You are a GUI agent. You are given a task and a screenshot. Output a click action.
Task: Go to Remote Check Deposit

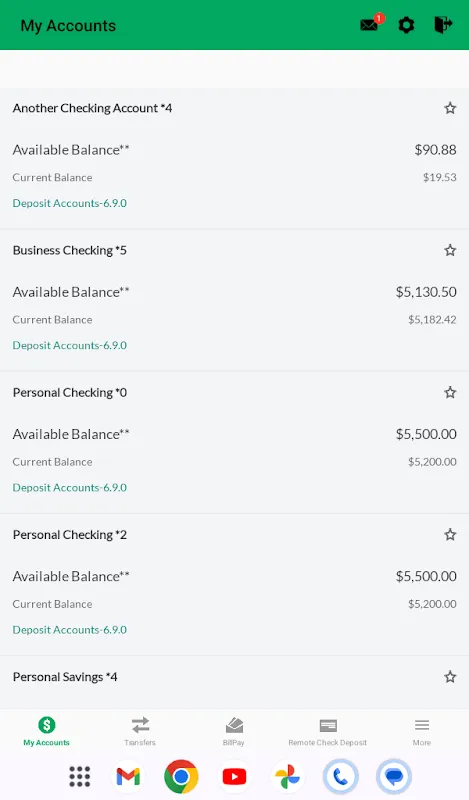click(328, 731)
